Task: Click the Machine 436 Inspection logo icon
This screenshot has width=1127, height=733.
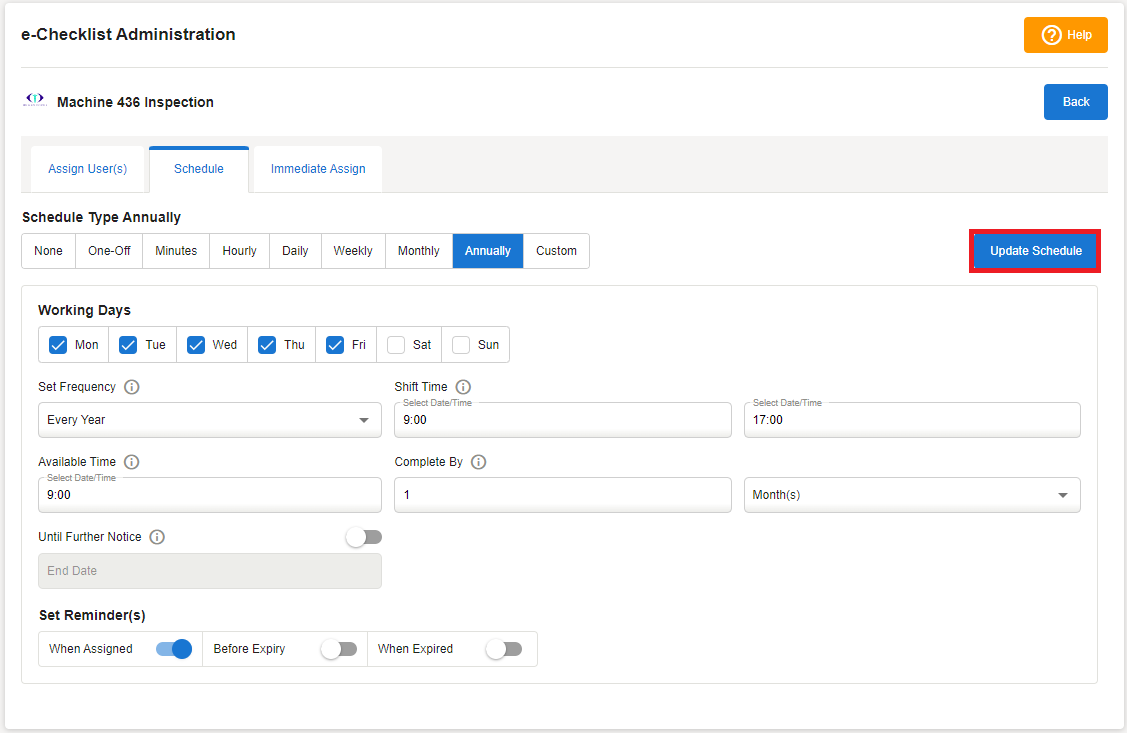Action: click(35, 100)
